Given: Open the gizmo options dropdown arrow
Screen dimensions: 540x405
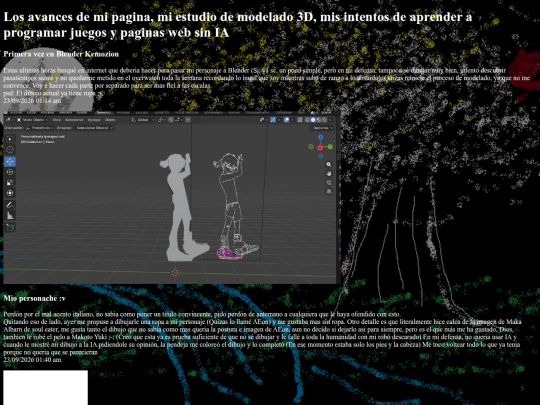Looking at the screenshot, I should [x=279, y=120].
